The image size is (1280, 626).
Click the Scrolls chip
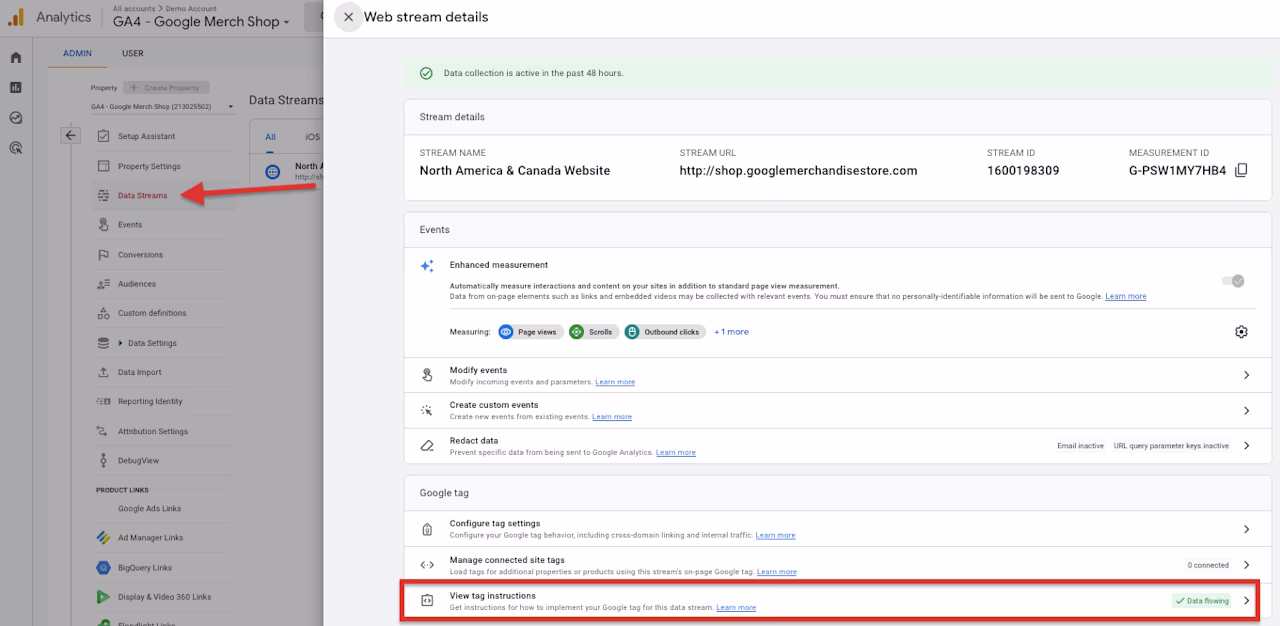pyautogui.click(x=592, y=332)
